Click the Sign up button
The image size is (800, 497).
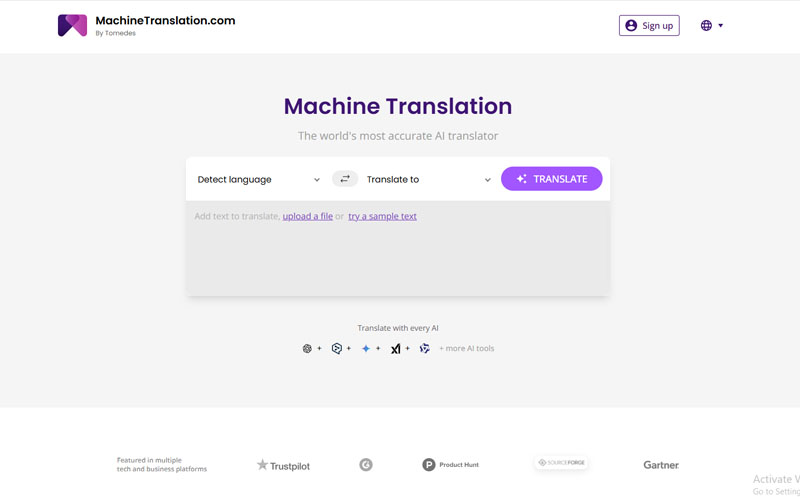pos(649,26)
